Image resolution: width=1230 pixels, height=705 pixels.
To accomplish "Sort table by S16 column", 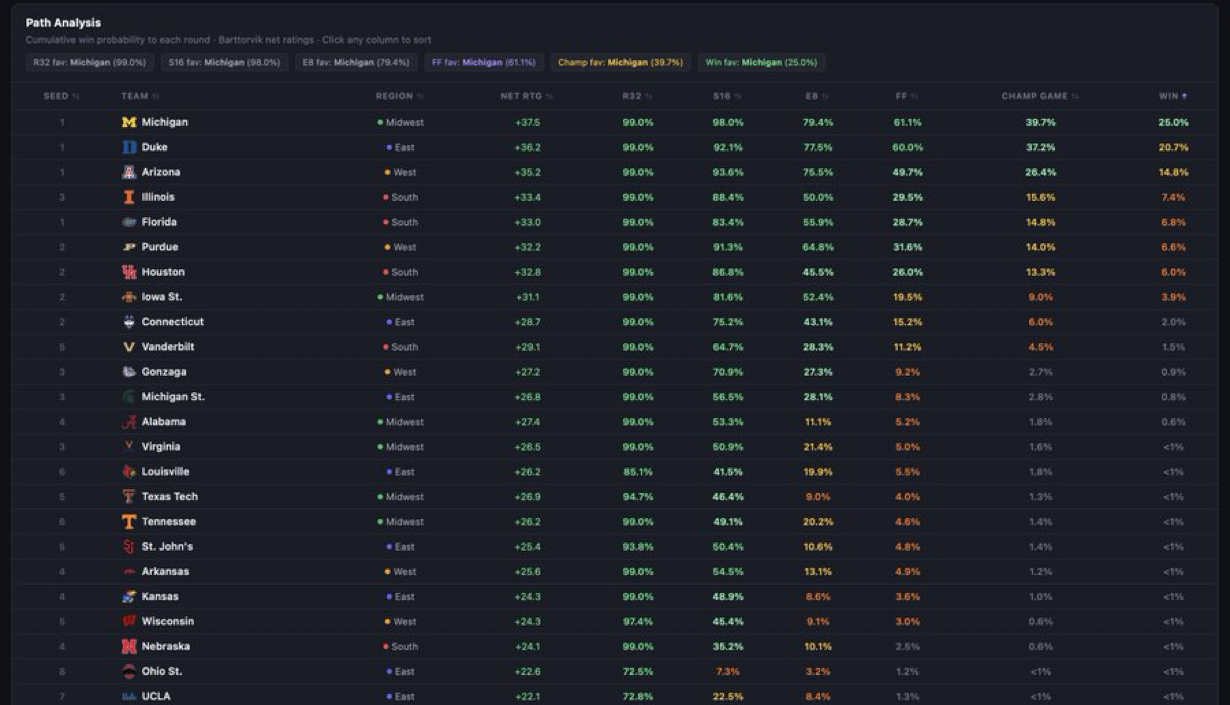I will click(728, 96).
